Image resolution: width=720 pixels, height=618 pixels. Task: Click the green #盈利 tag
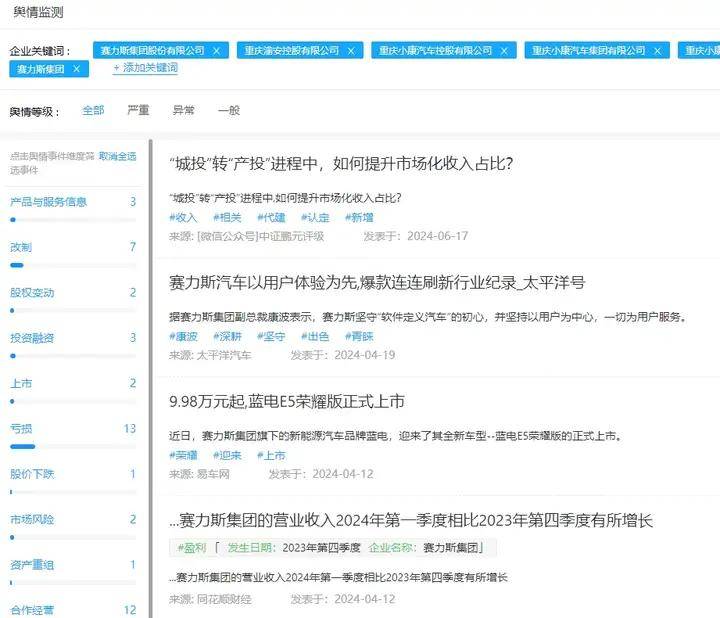pos(192,548)
